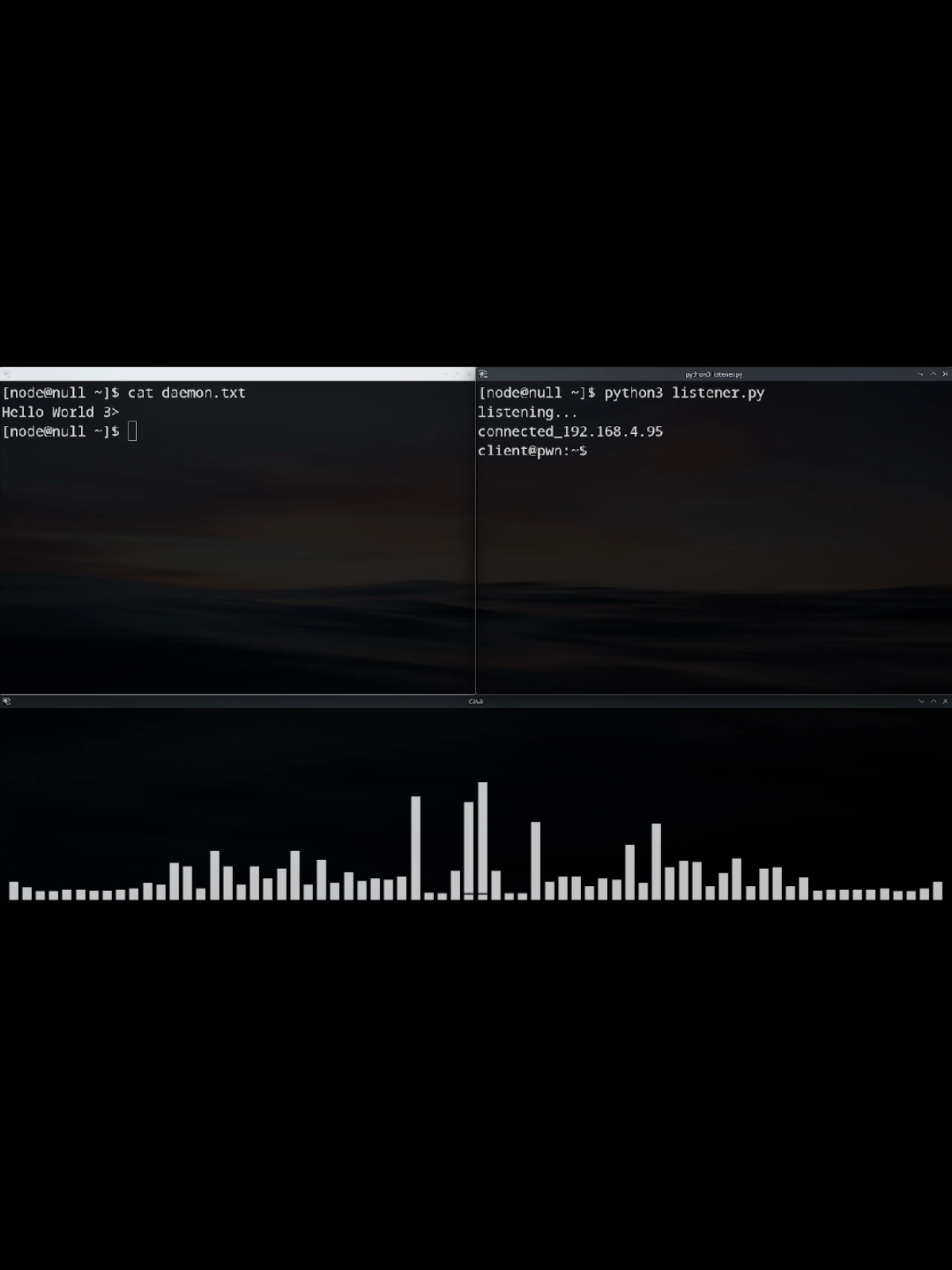Close the python3 listener.py window
The width and height of the screenshot is (952, 1270).
[945, 374]
